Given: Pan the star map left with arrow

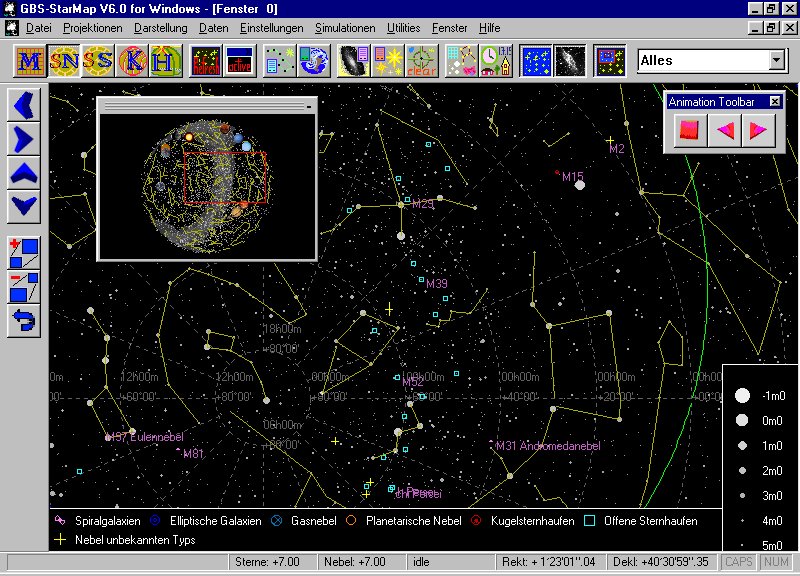Looking at the screenshot, I should pyautogui.click(x=24, y=103).
